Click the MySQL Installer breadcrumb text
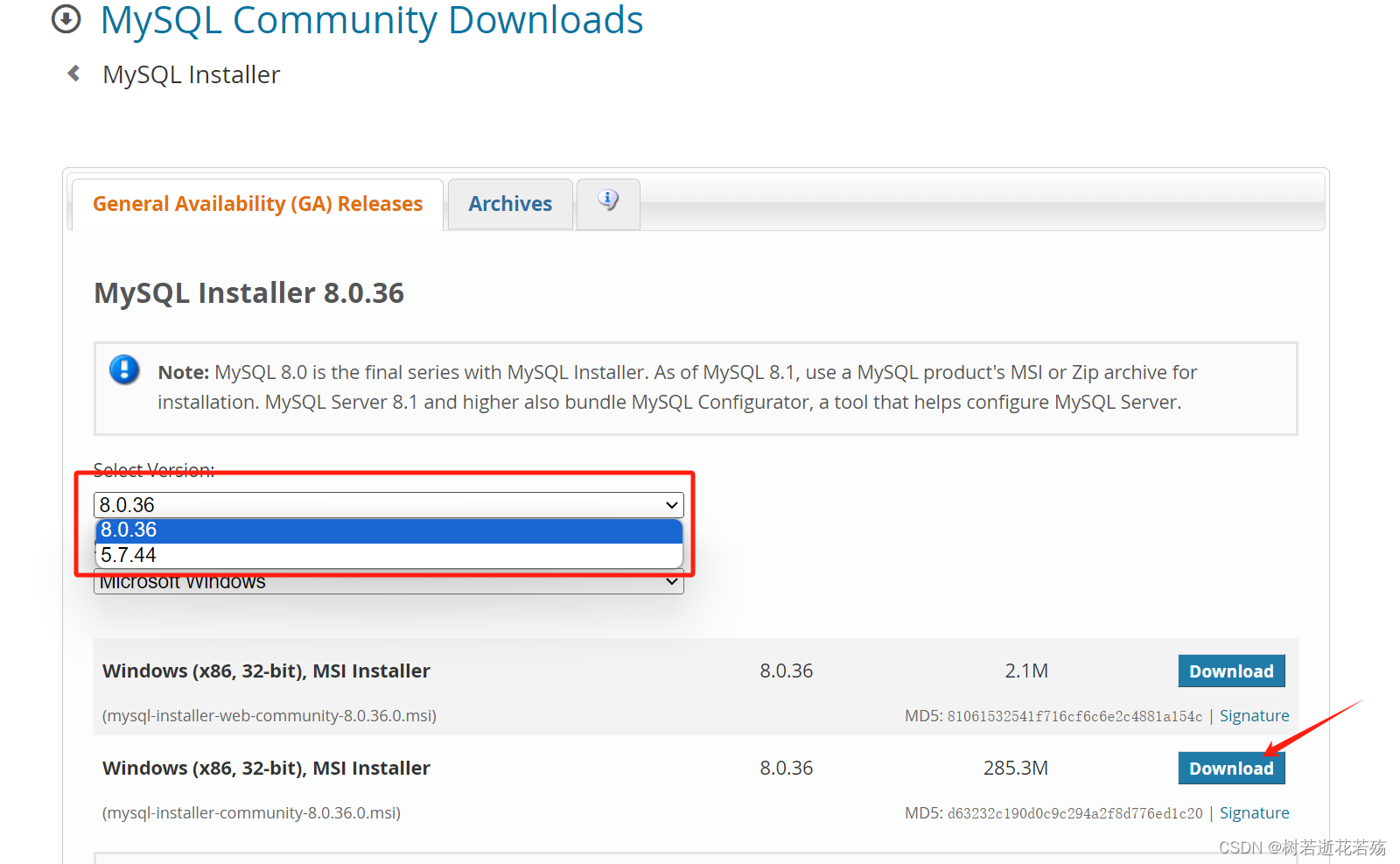Image resolution: width=1400 pixels, height=864 pixels. (x=191, y=74)
